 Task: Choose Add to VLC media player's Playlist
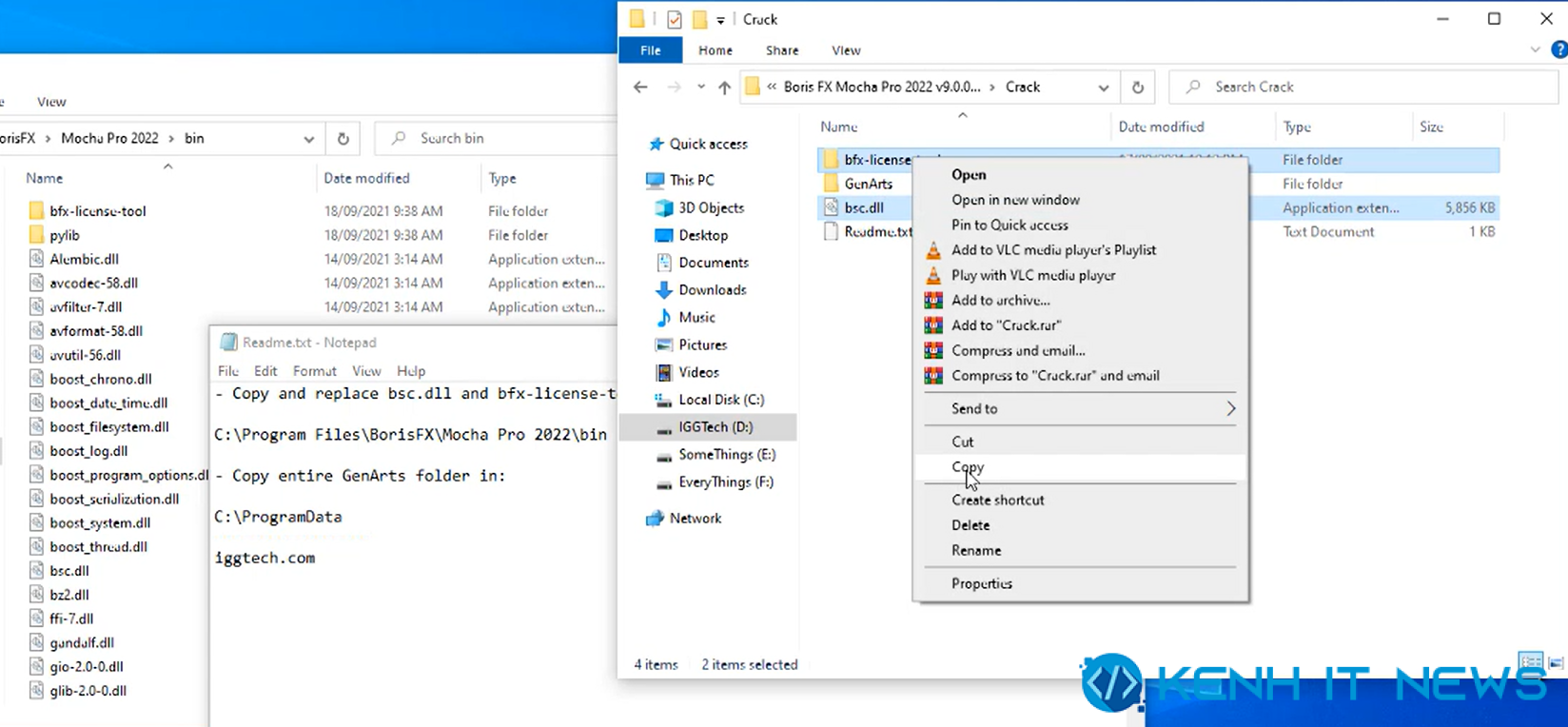coord(1081,250)
